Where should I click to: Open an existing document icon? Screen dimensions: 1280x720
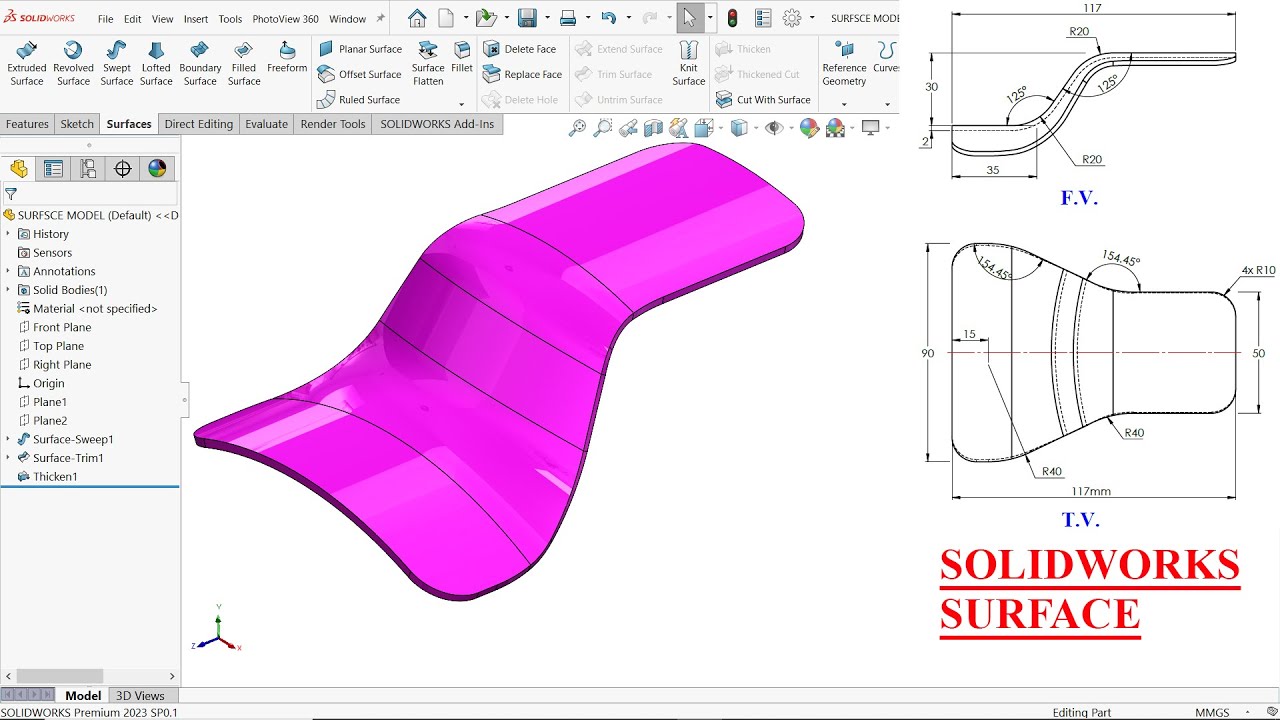point(486,18)
